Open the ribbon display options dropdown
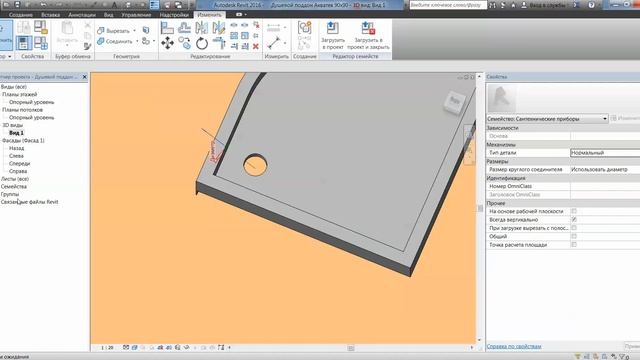This screenshot has width=640, height=360. [x=246, y=15]
